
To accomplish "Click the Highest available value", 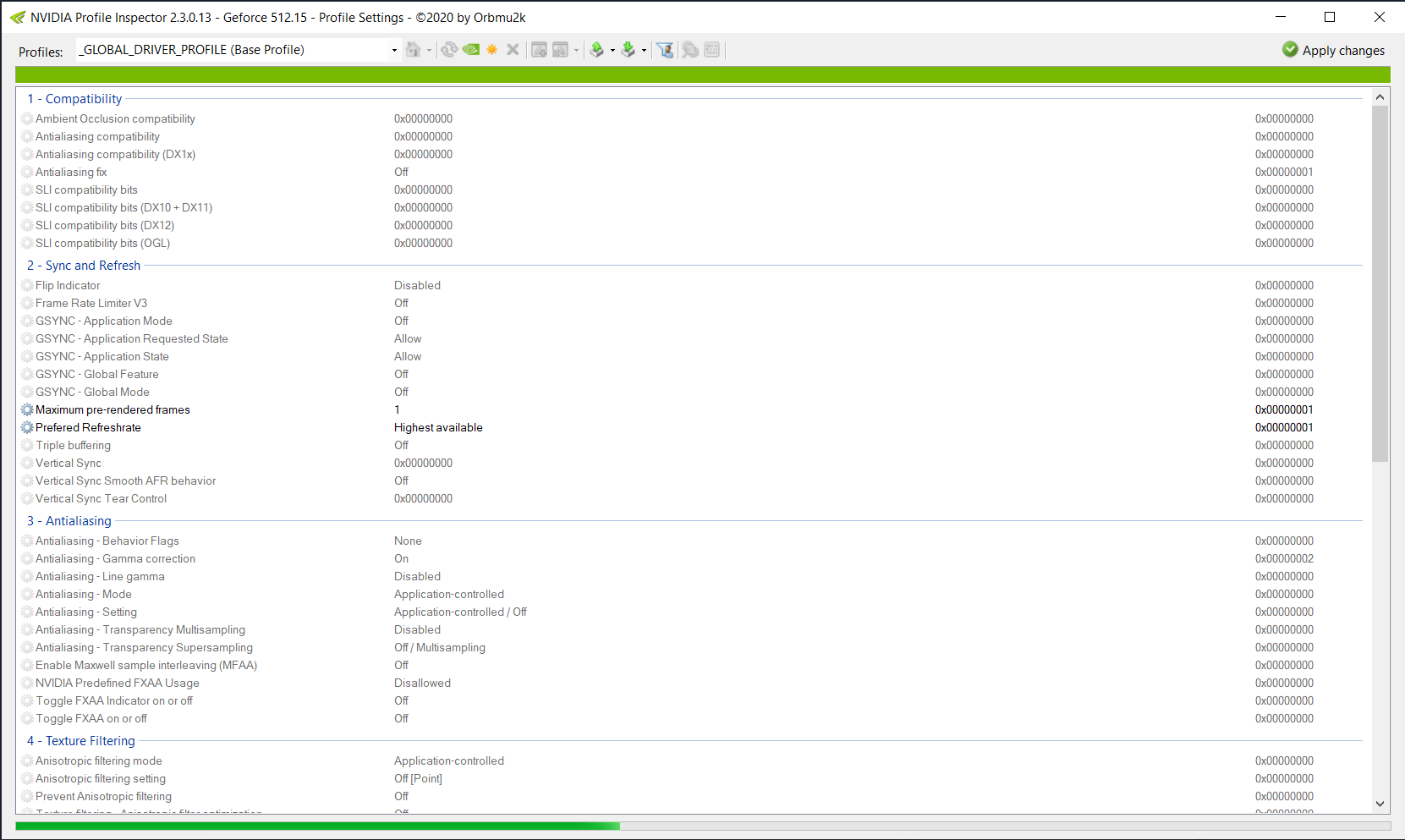I will [x=438, y=427].
